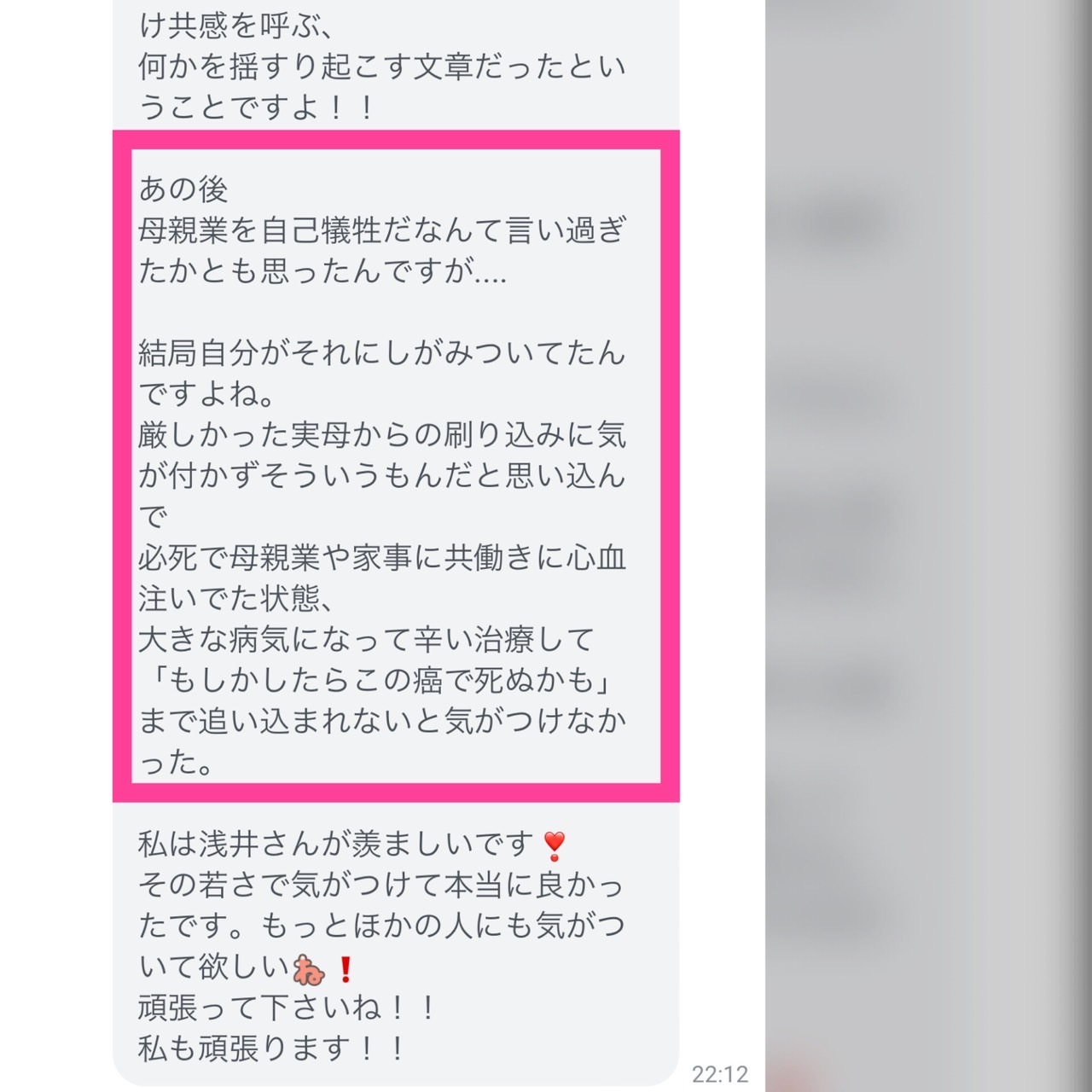Click the blurred gray panel beside the chat
Image resolution: width=1092 pixels, height=1092 pixels.
(x=928, y=546)
